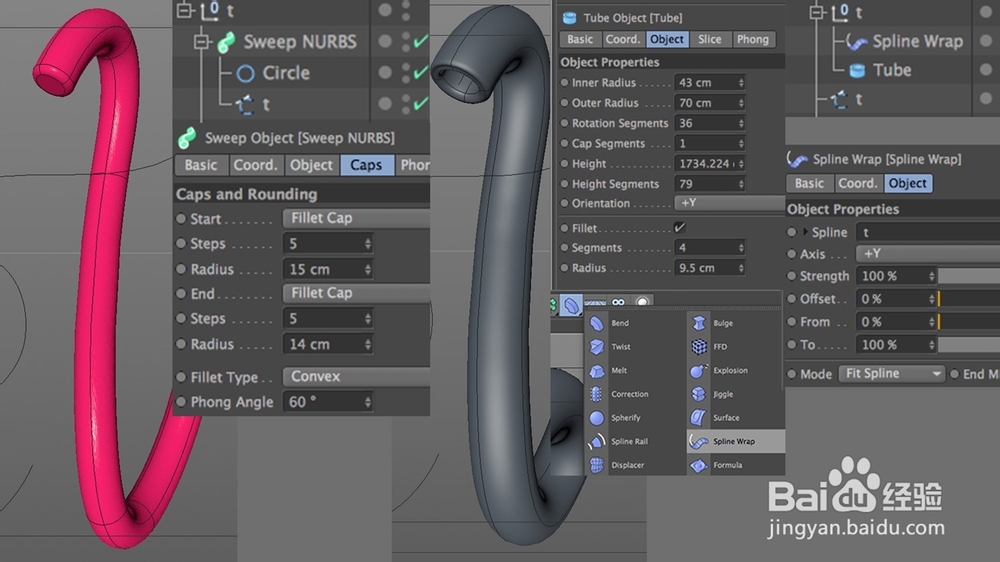Collapse the Sweep NURBS tree node
Image resolution: width=1000 pixels, height=562 pixels.
[202, 42]
